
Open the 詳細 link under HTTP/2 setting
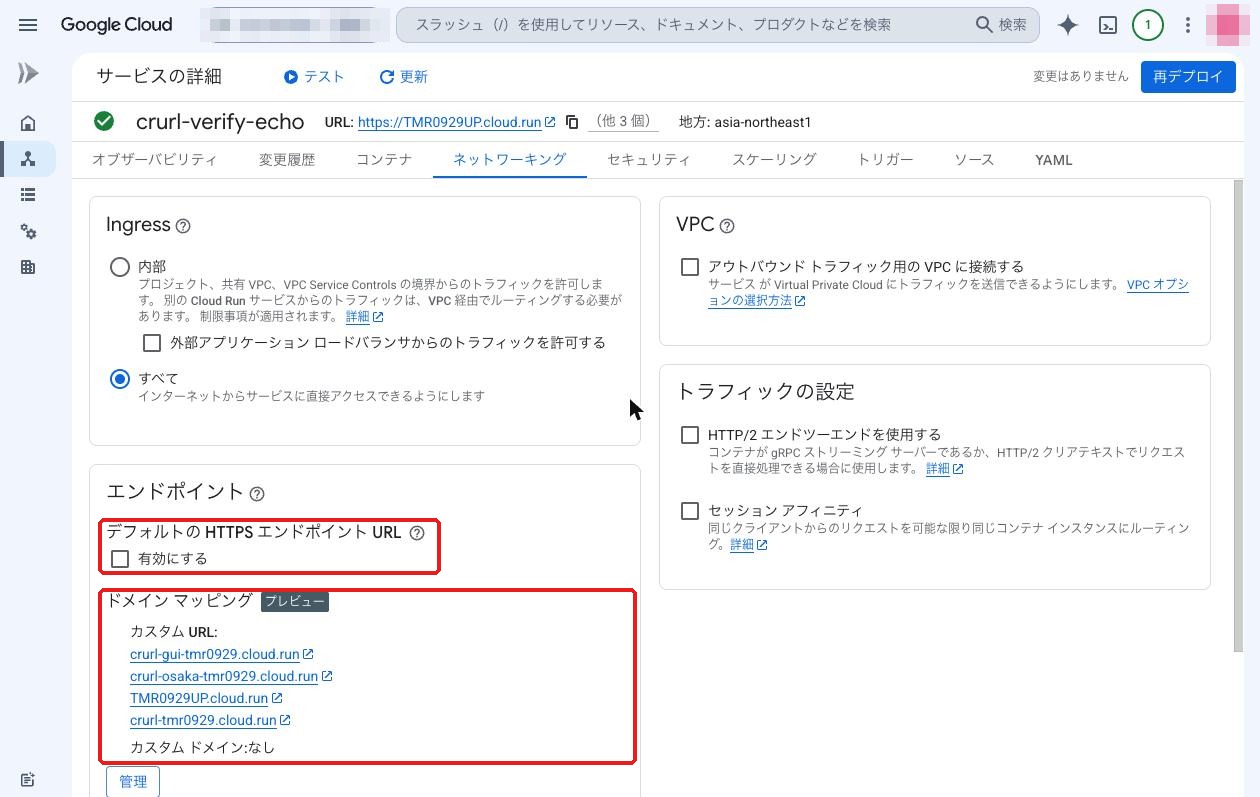937,469
